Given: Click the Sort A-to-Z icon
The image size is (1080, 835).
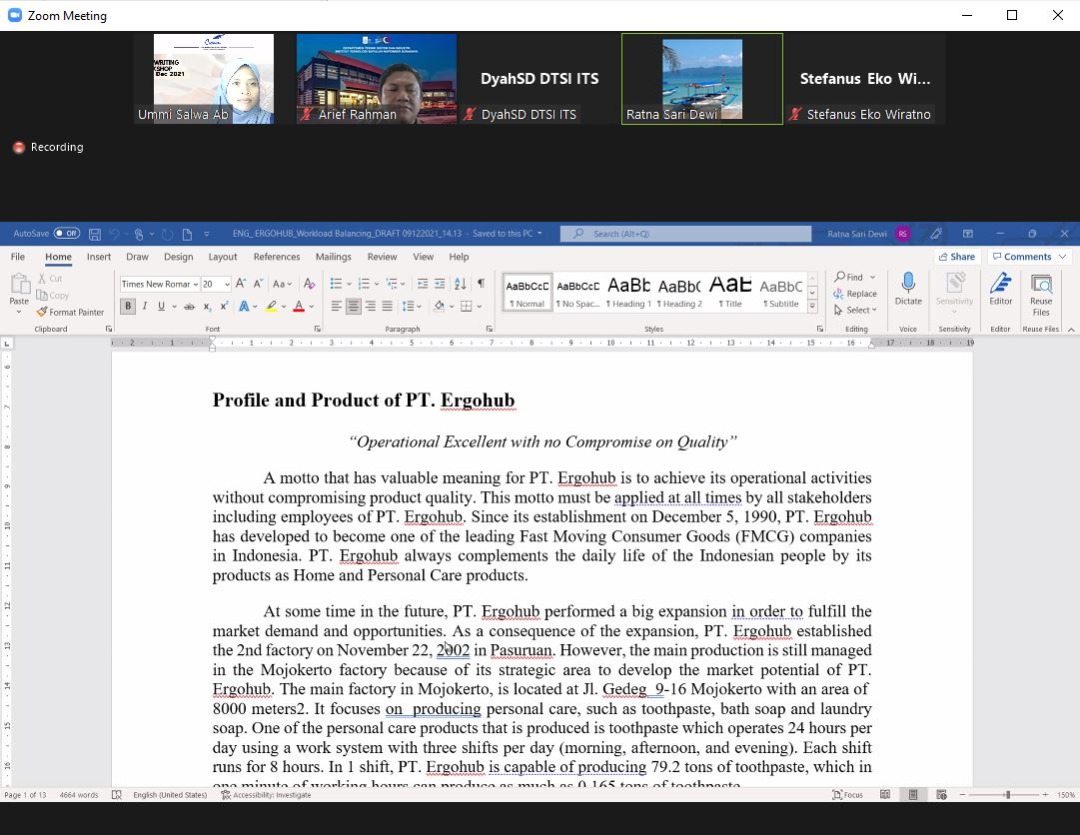Looking at the screenshot, I should 460,284.
